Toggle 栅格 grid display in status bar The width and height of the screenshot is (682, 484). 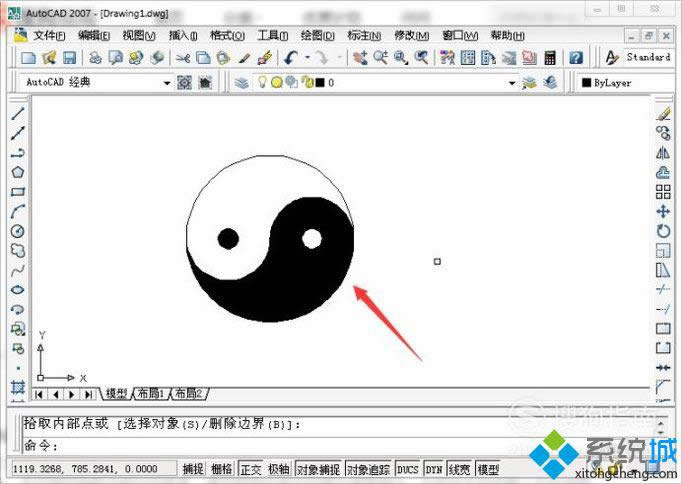click(x=221, y=469)
